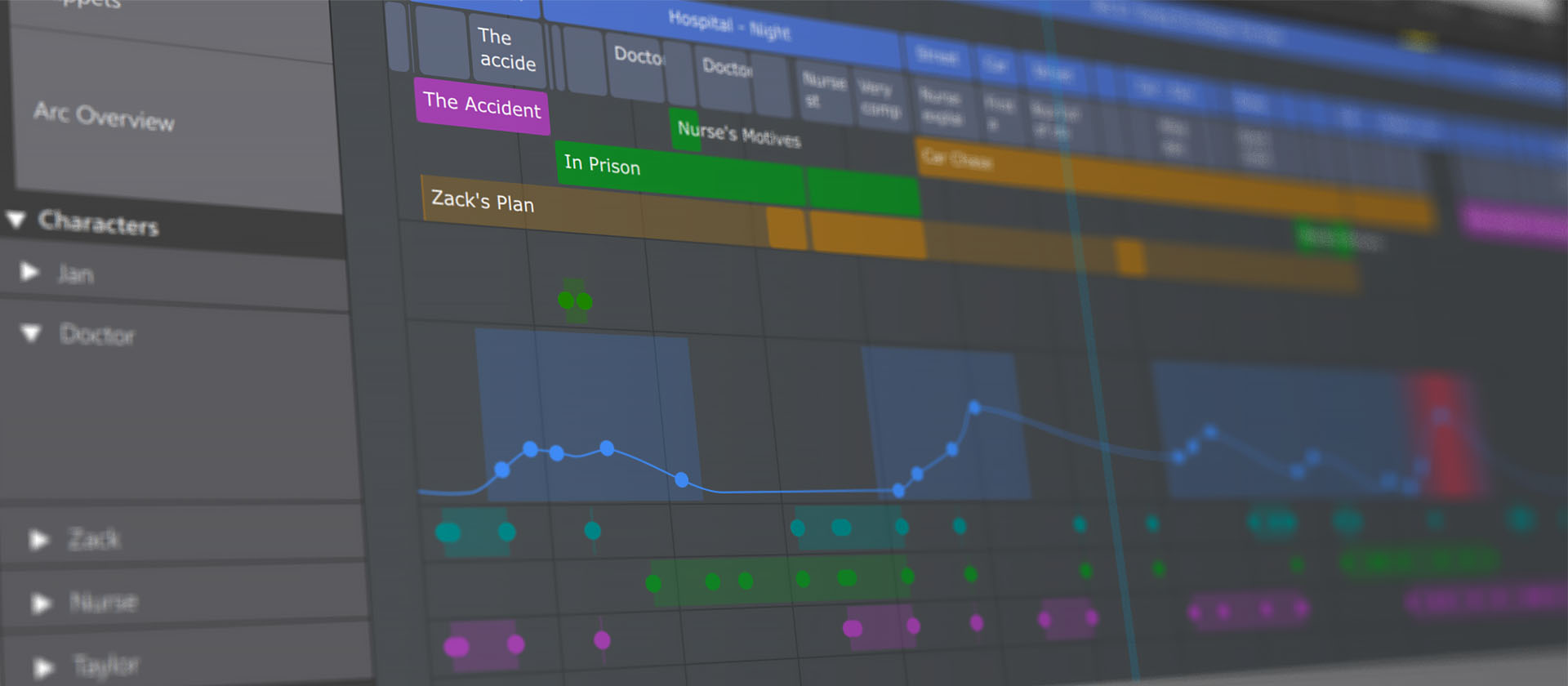The width and height of the screenshot is (1568, 686).
Task: Expand the Jan character row
Action: [29, 271]
